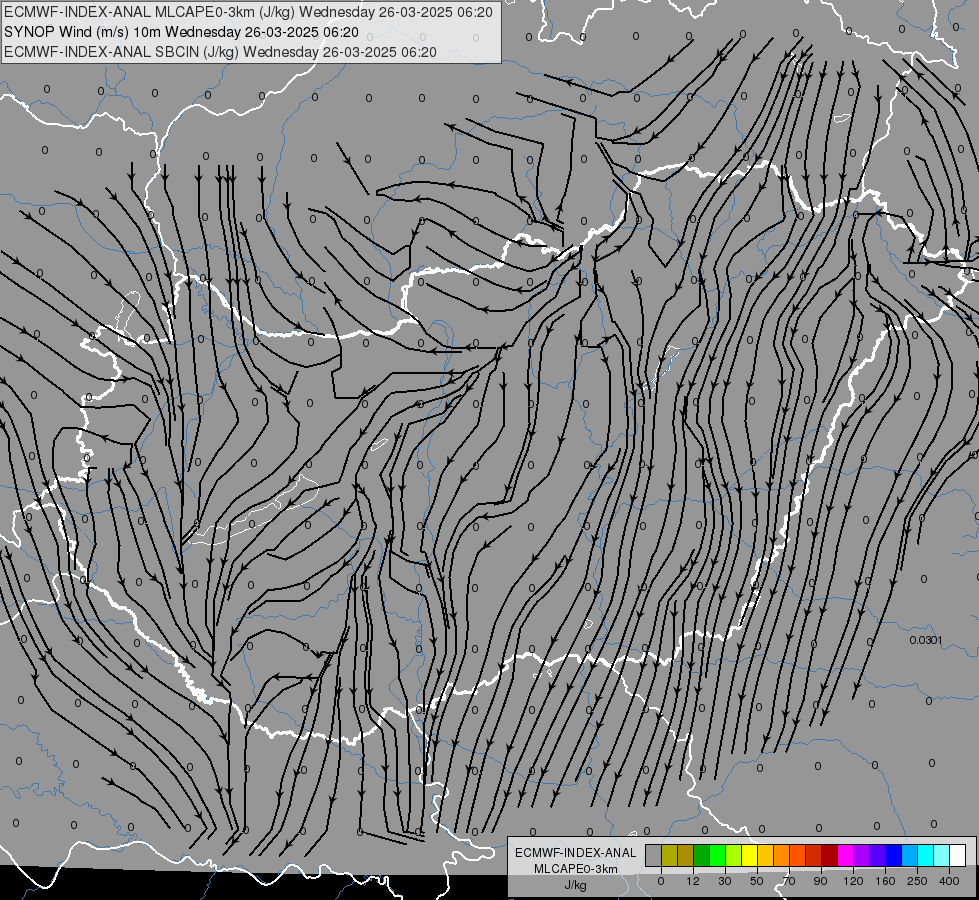Click the legend tick label 90

point(820,881)
